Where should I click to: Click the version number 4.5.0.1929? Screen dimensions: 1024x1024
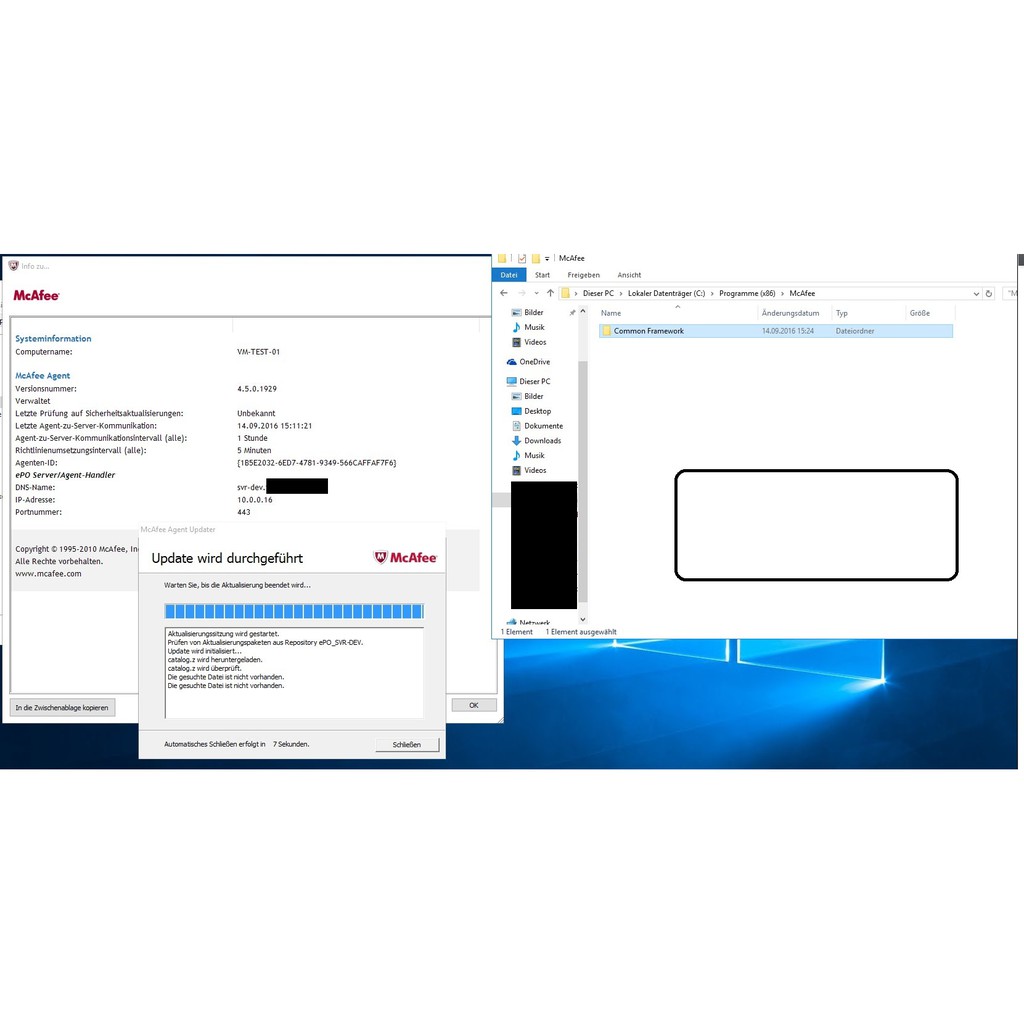click(257, 389)
